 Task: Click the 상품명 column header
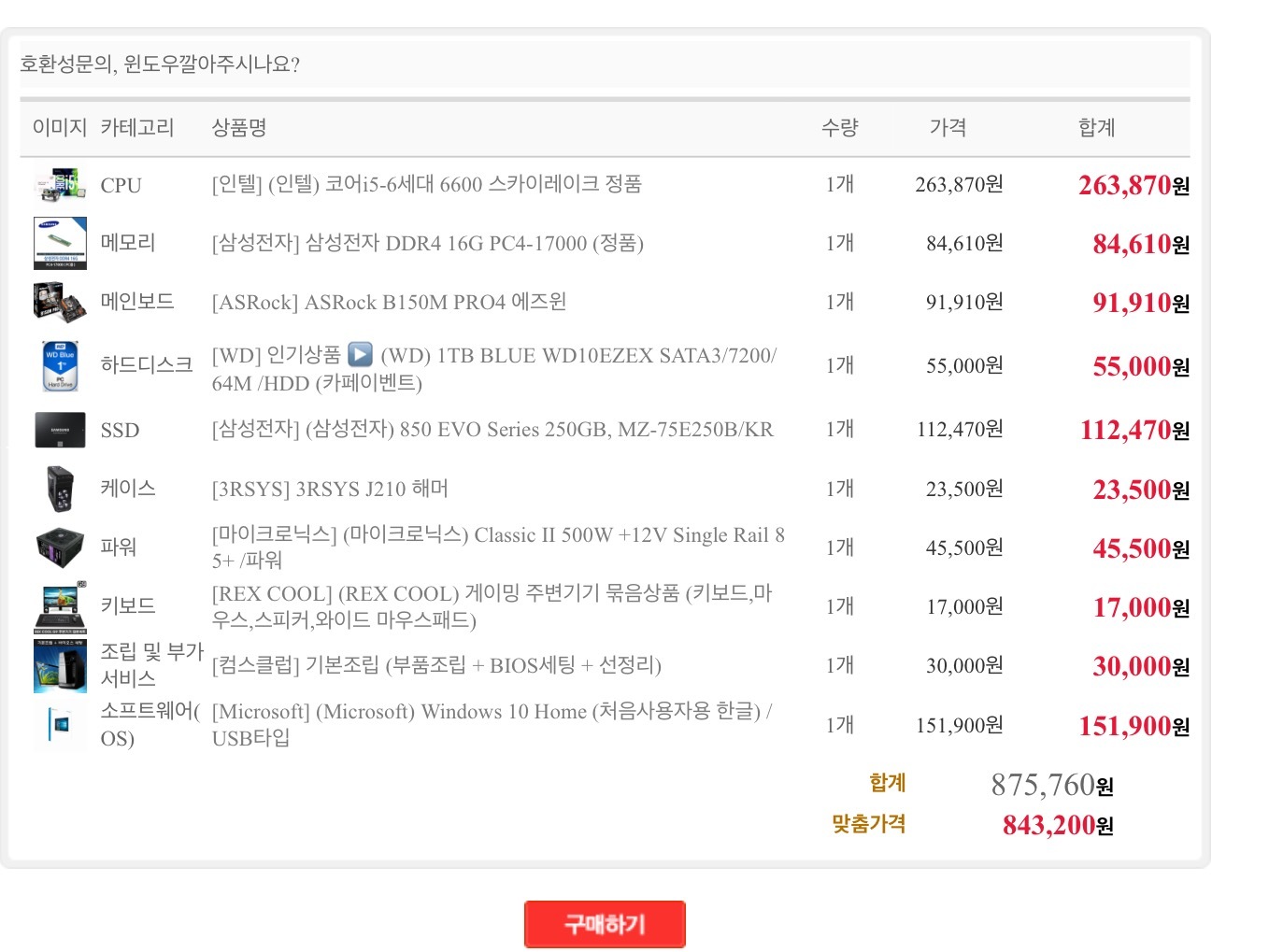pyautogui.click(x=239, y=127)
